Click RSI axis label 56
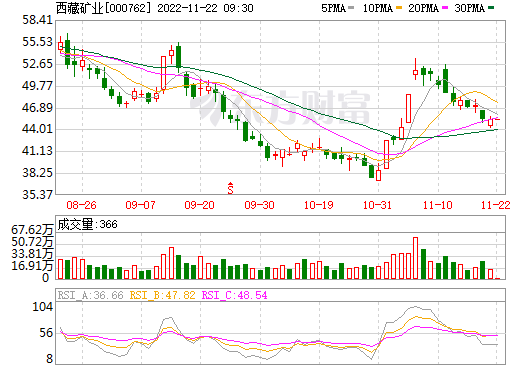 click(46, 333)
